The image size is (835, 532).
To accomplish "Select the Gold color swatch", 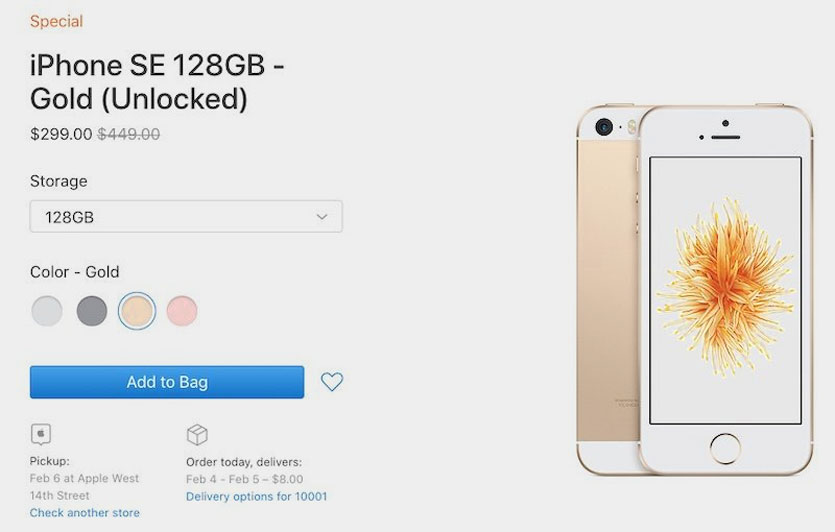I will (137, 310).
